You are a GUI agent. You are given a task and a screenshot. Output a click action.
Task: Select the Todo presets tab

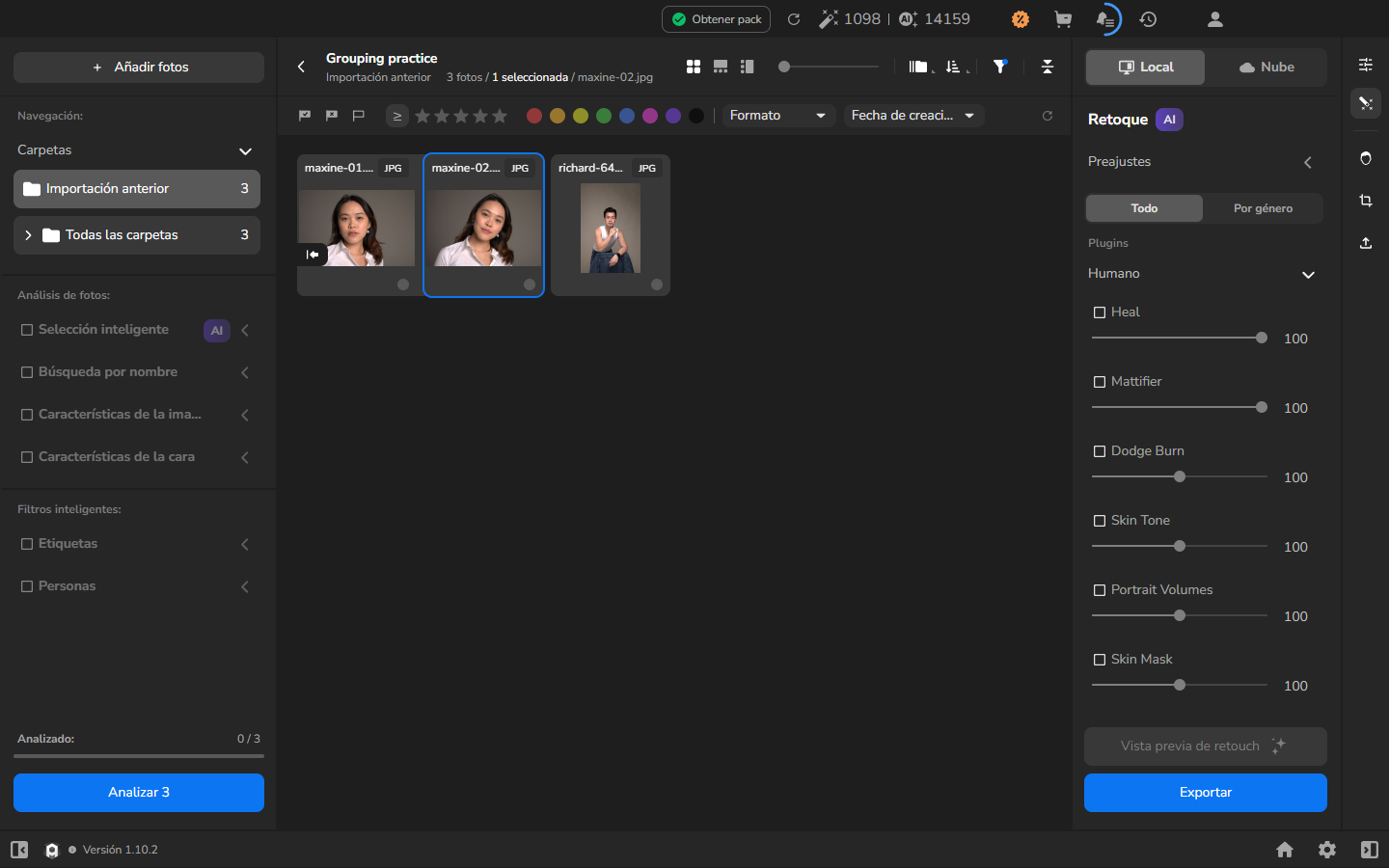1145,208
